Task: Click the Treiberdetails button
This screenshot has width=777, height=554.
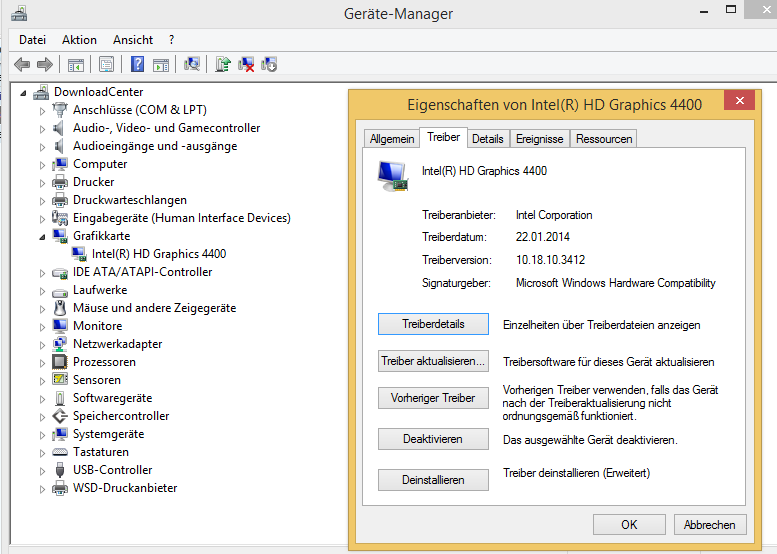Action: (x=433, y=324)
